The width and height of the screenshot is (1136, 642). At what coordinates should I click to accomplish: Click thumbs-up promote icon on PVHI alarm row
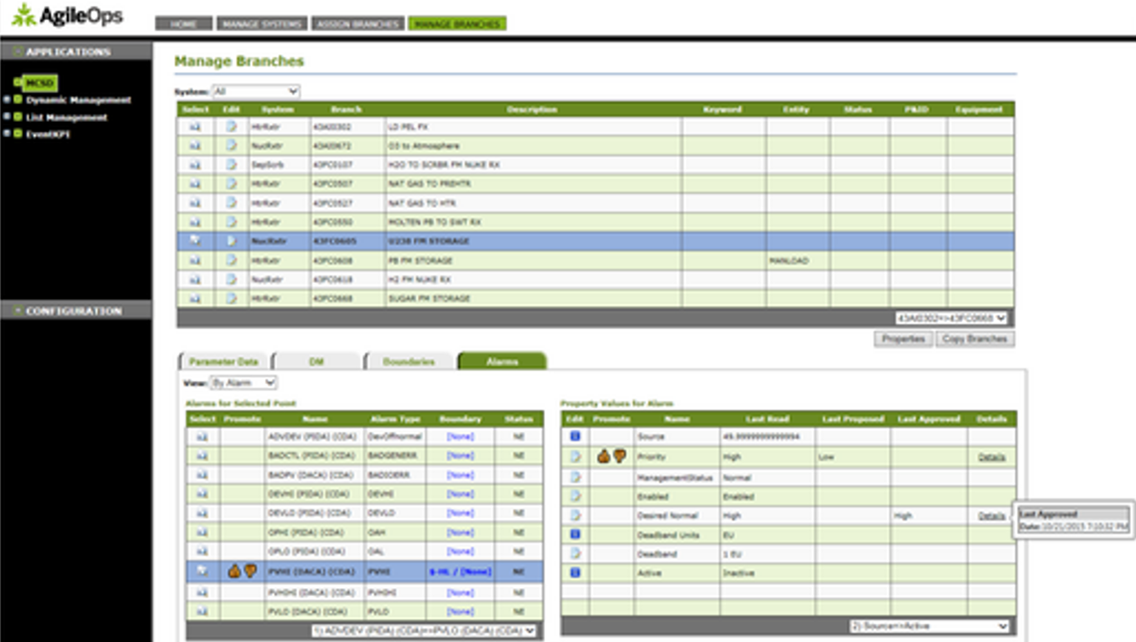(233, 571)
